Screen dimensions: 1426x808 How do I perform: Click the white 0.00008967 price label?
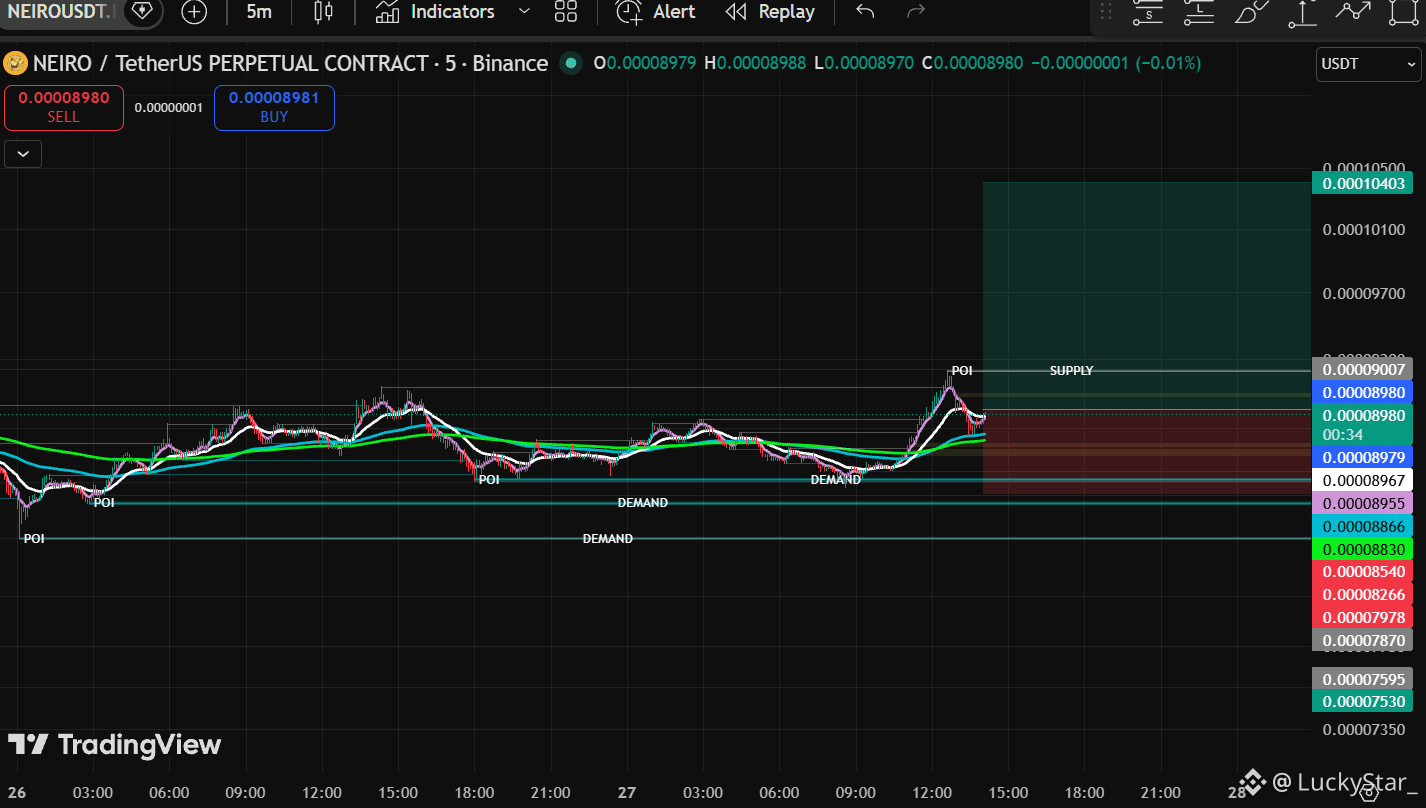pos(1363,480)
